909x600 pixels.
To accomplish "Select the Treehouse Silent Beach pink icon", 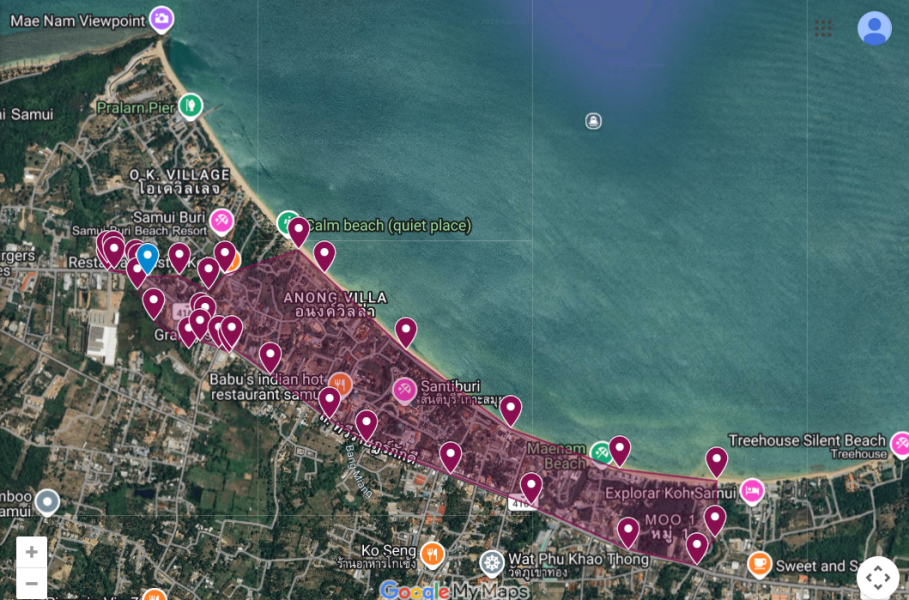I will click(x=900, y=443).
